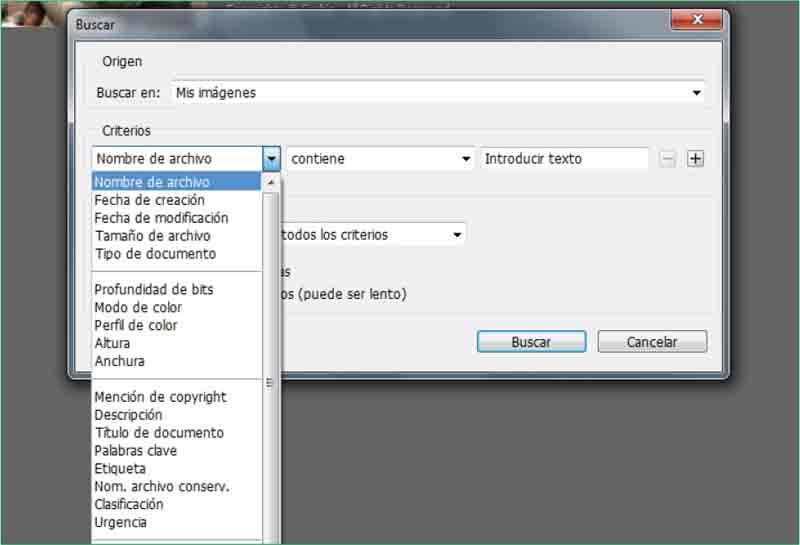Click the plus icon to add criterion

(697, 159)
